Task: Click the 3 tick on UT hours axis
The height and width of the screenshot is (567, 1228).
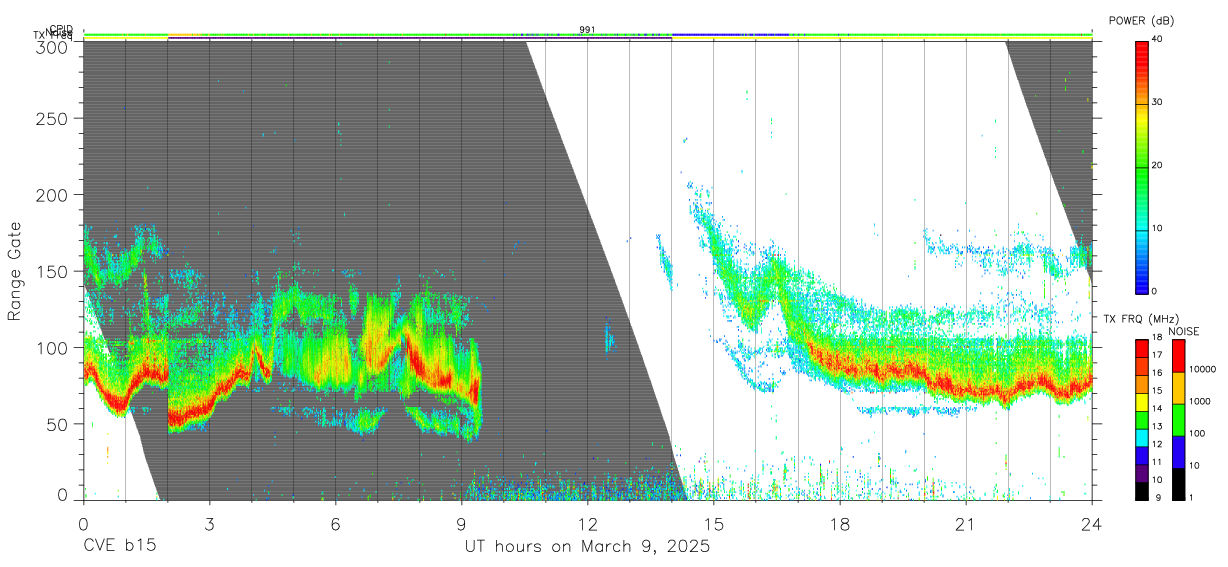Action: coord(209,525)
